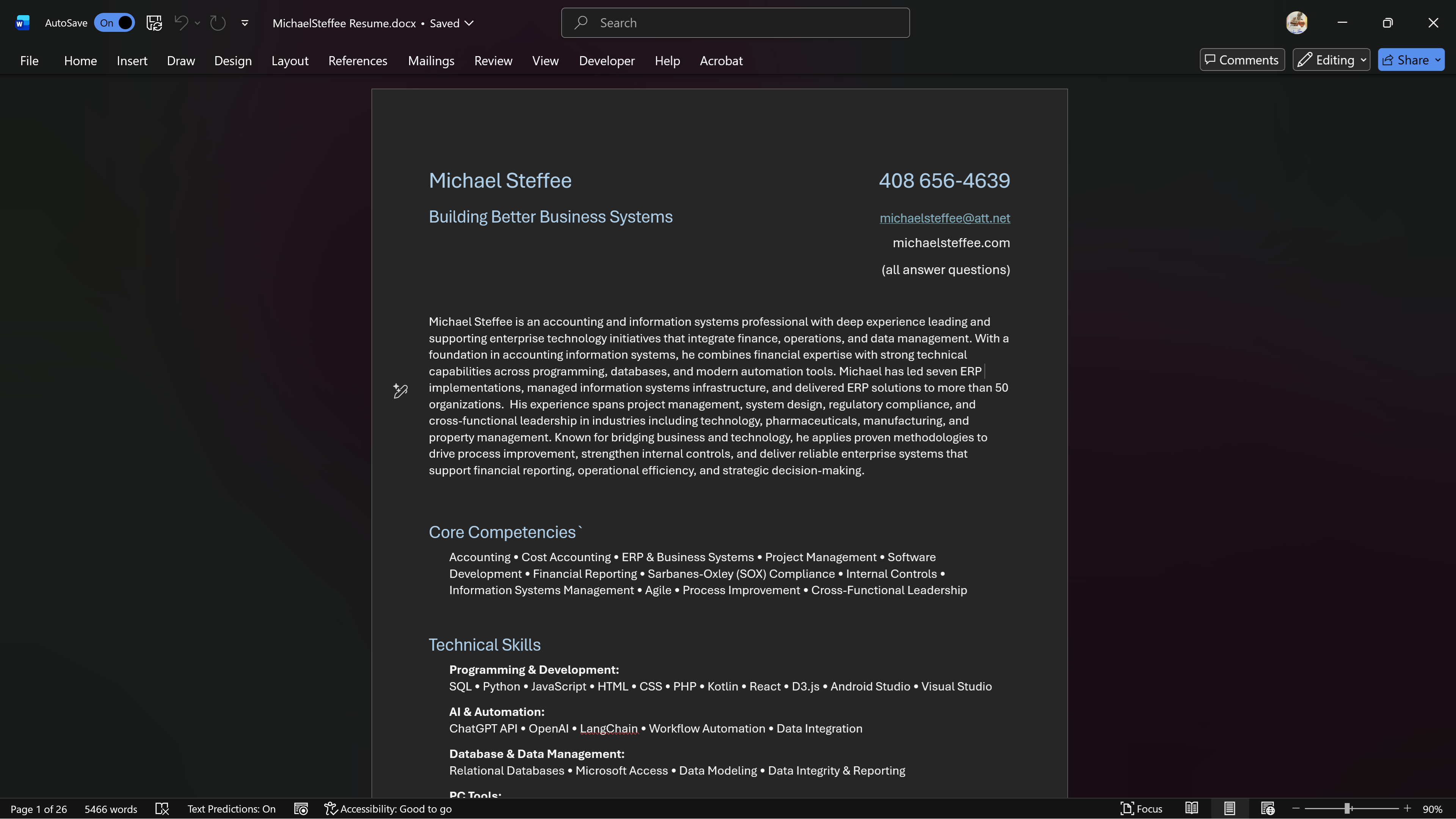Open the References ribbon tab
The height and width of the screenshot is (819, 1456).
click(x=357, y=61)
